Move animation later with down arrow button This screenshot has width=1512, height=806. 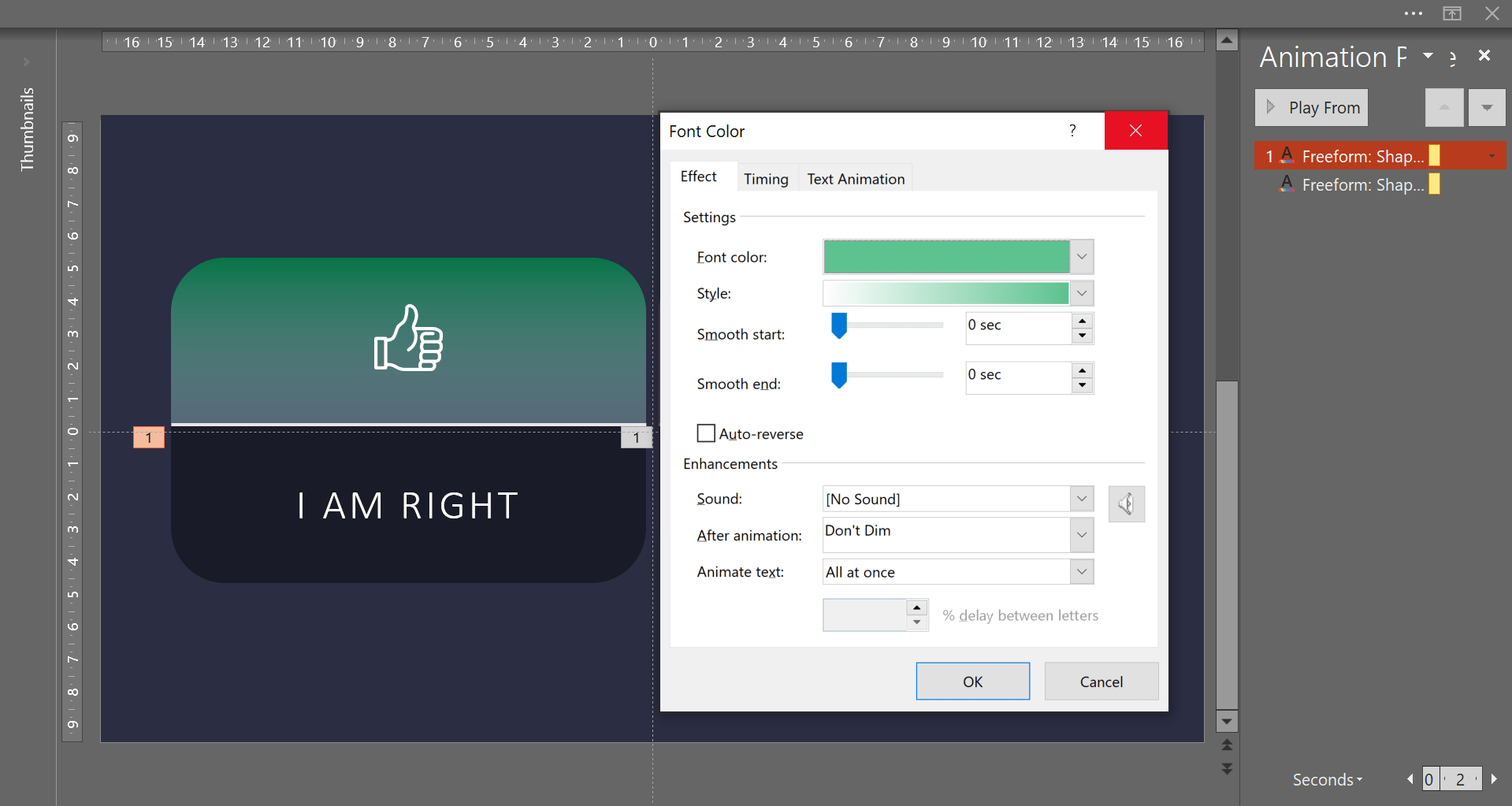tap(1486, 108)
